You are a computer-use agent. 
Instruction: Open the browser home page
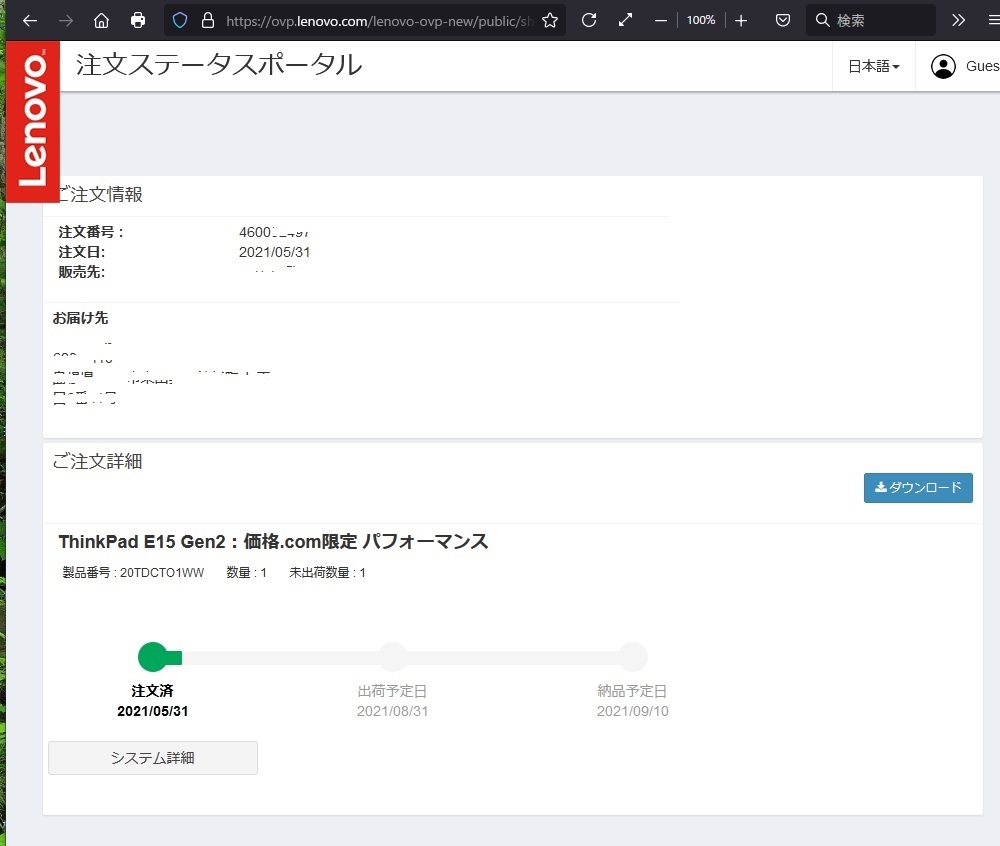point(101,20)
